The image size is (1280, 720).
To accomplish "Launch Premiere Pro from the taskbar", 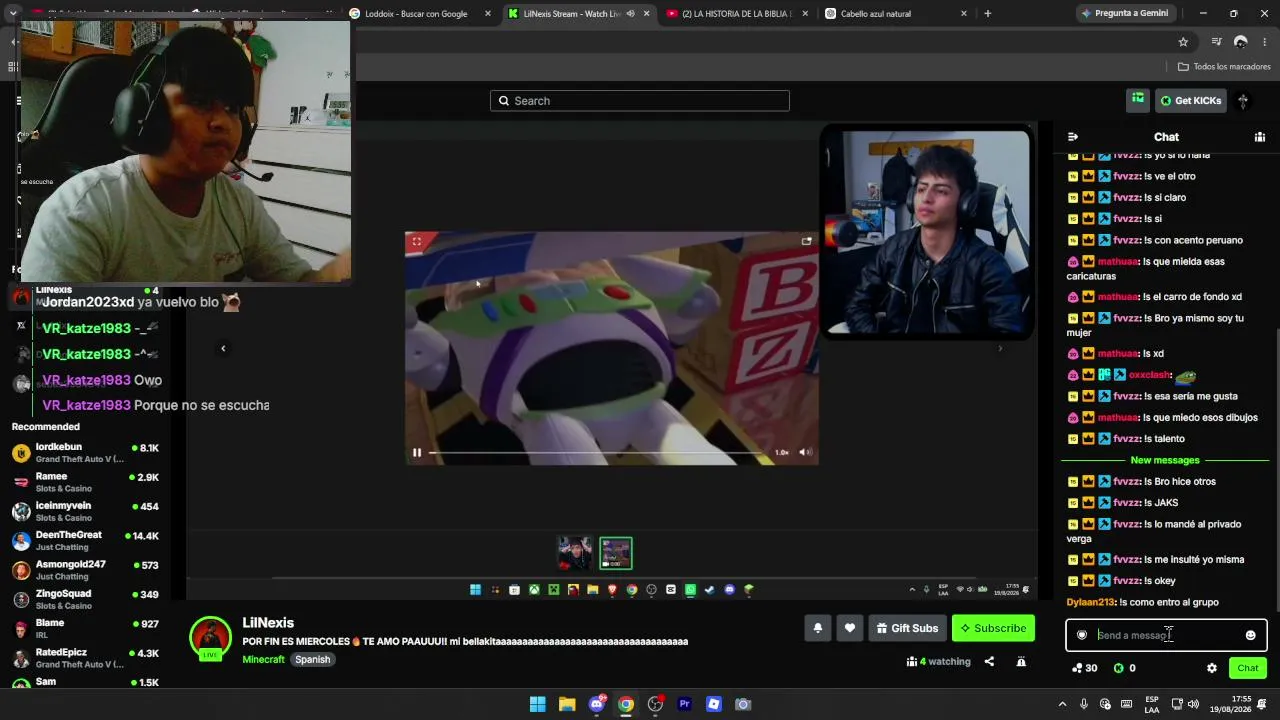I will 685,704.
